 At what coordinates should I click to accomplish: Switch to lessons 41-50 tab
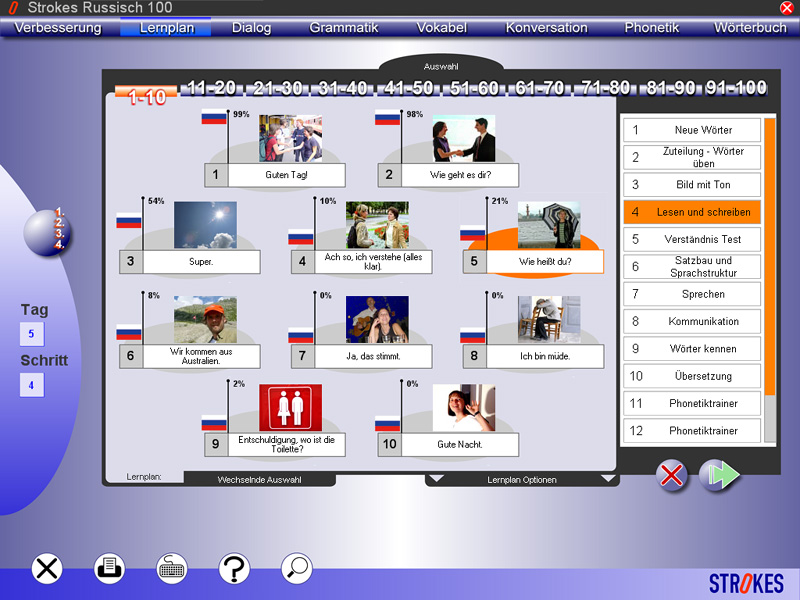[408, 88]
